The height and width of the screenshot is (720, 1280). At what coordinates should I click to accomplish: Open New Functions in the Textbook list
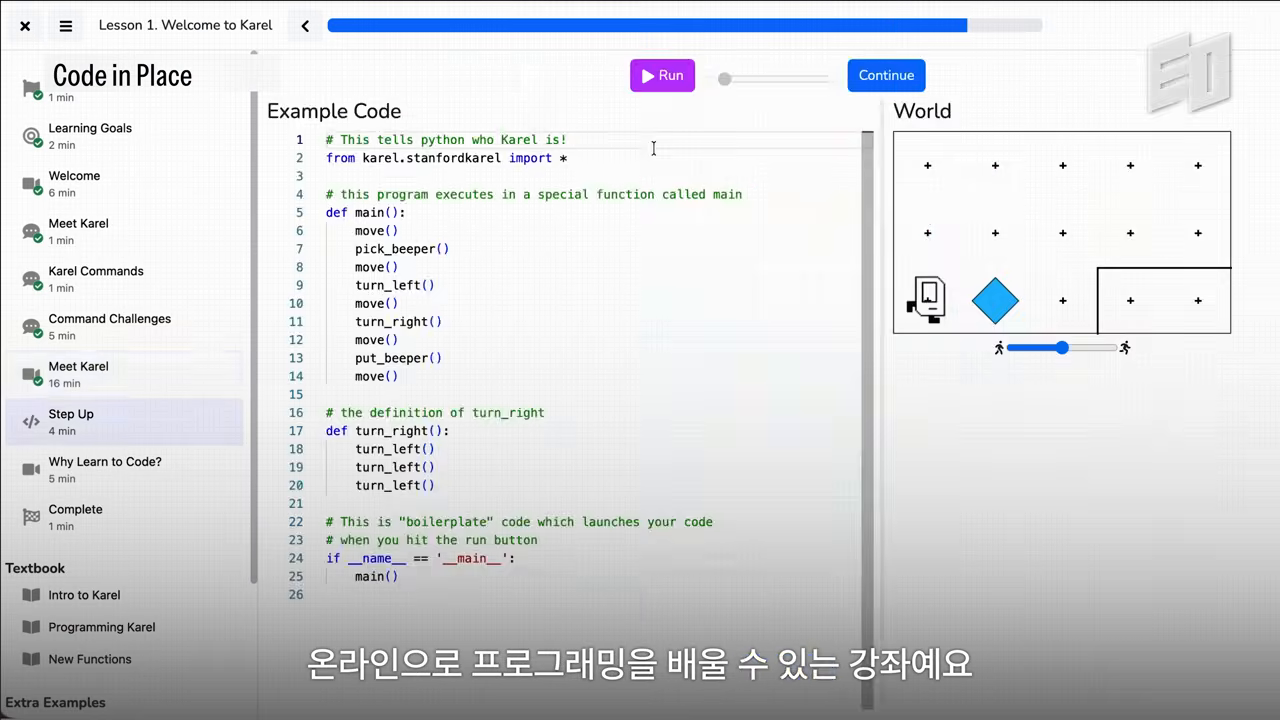pos(90,659)
